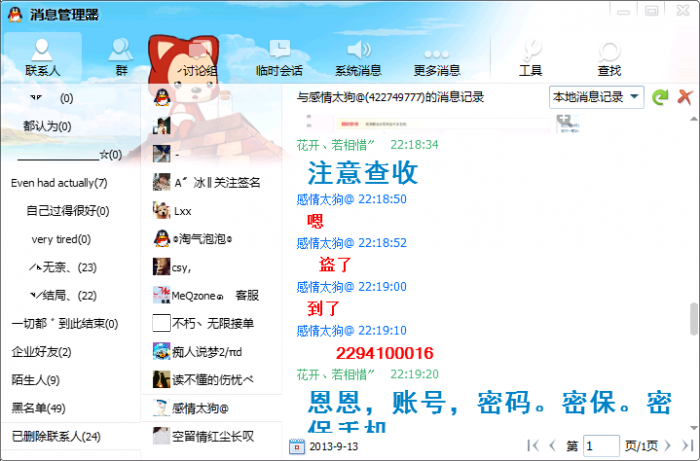Open the 黑名单(49) group
Screen dimensions: 700x461
pos(38,408)
